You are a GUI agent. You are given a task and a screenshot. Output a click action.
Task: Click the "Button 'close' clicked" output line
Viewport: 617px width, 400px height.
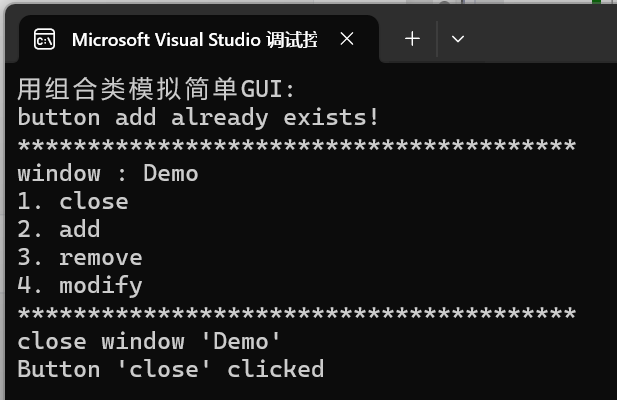coord(170,369)
